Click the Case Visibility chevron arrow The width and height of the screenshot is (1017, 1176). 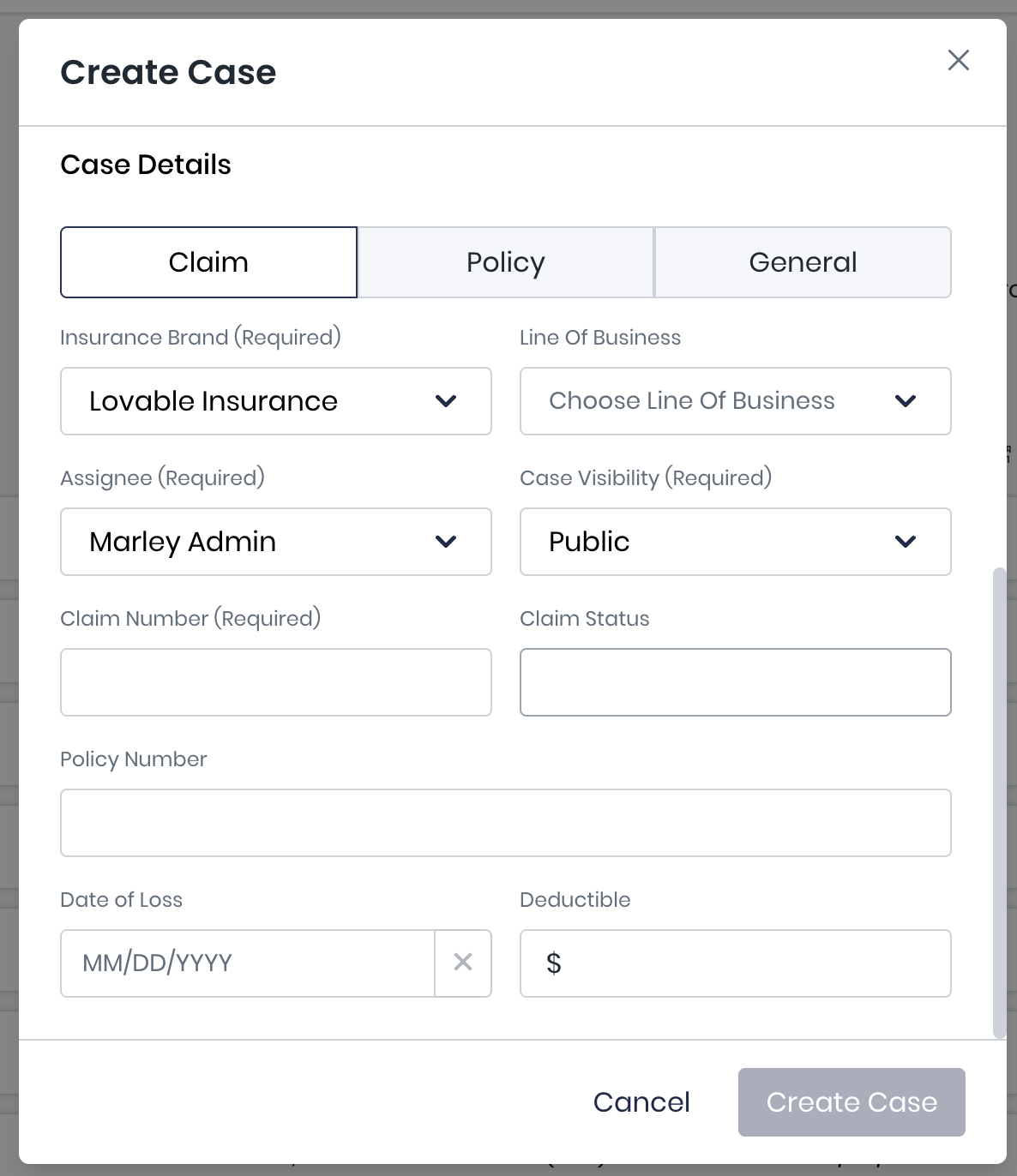click(906, 542)
